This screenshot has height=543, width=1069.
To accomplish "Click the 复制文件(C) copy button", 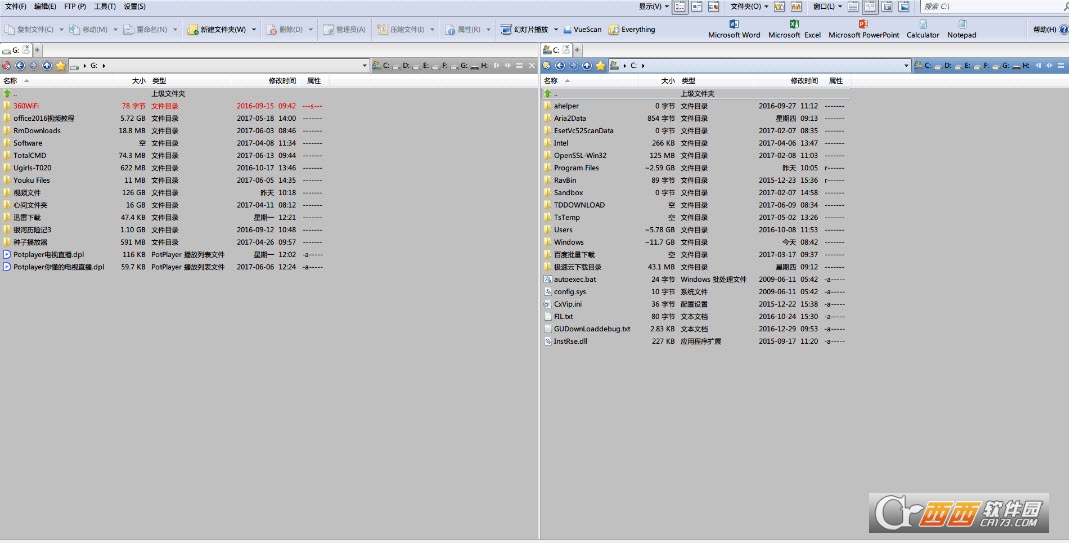I will click(29, 29).
